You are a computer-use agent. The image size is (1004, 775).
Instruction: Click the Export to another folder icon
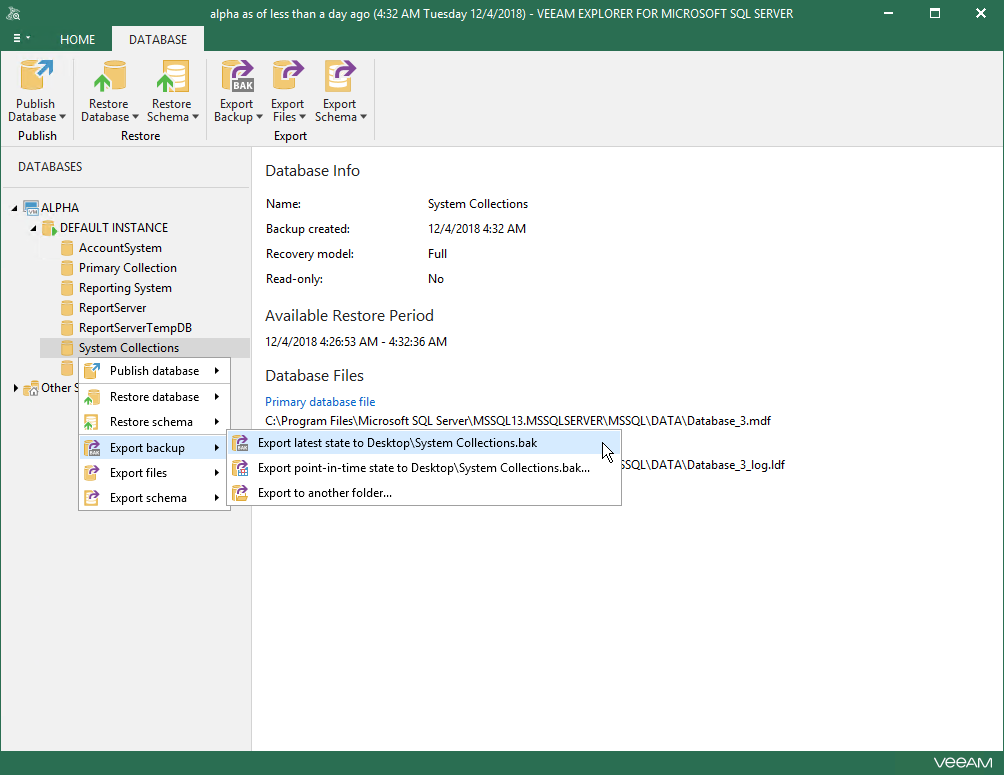[240, 493]
